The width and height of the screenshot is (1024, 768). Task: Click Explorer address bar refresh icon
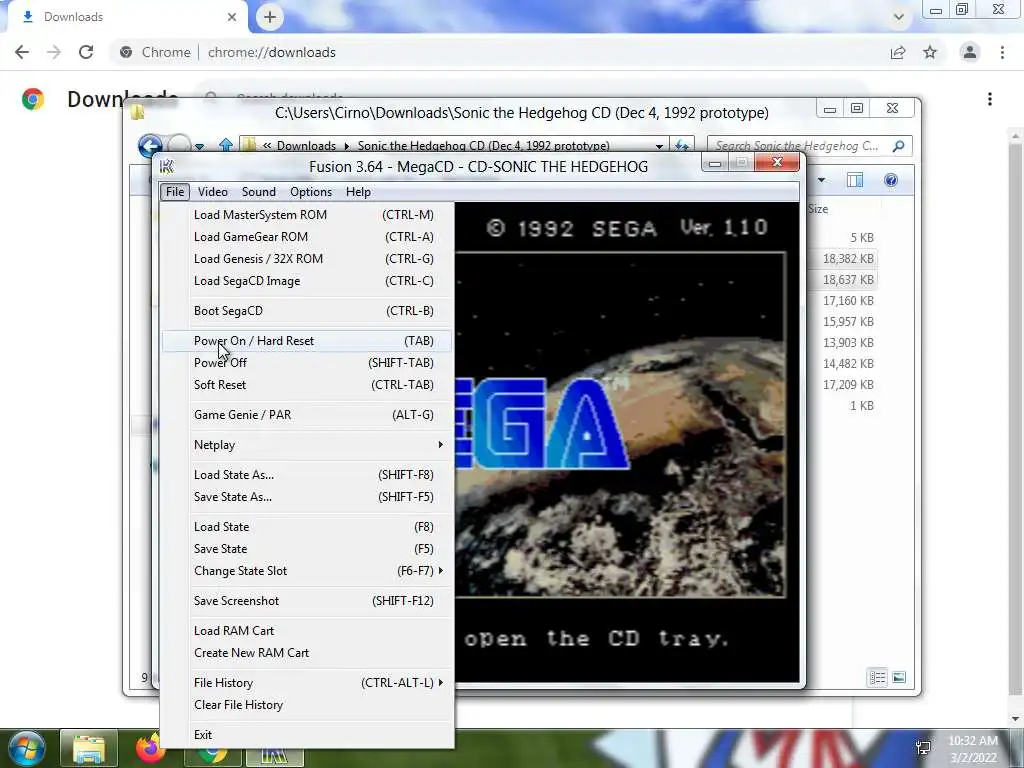pyautogui.click(x=682, y=146)
